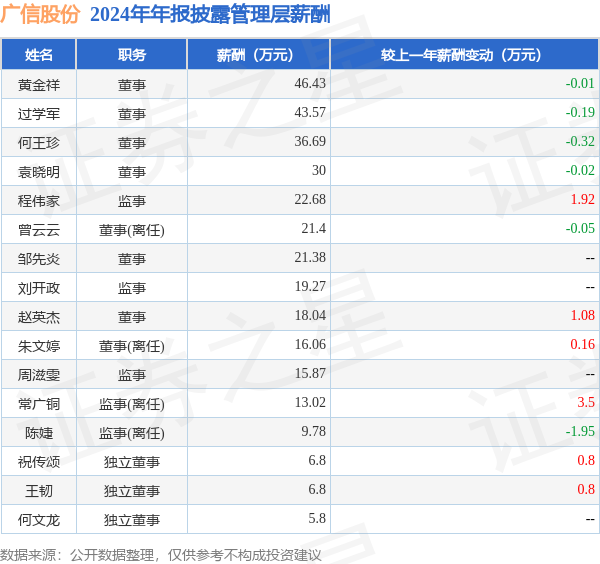Select the name 程伟家
Screen dimensions: 600x564
pyautogui.click(x=39, y=201)
